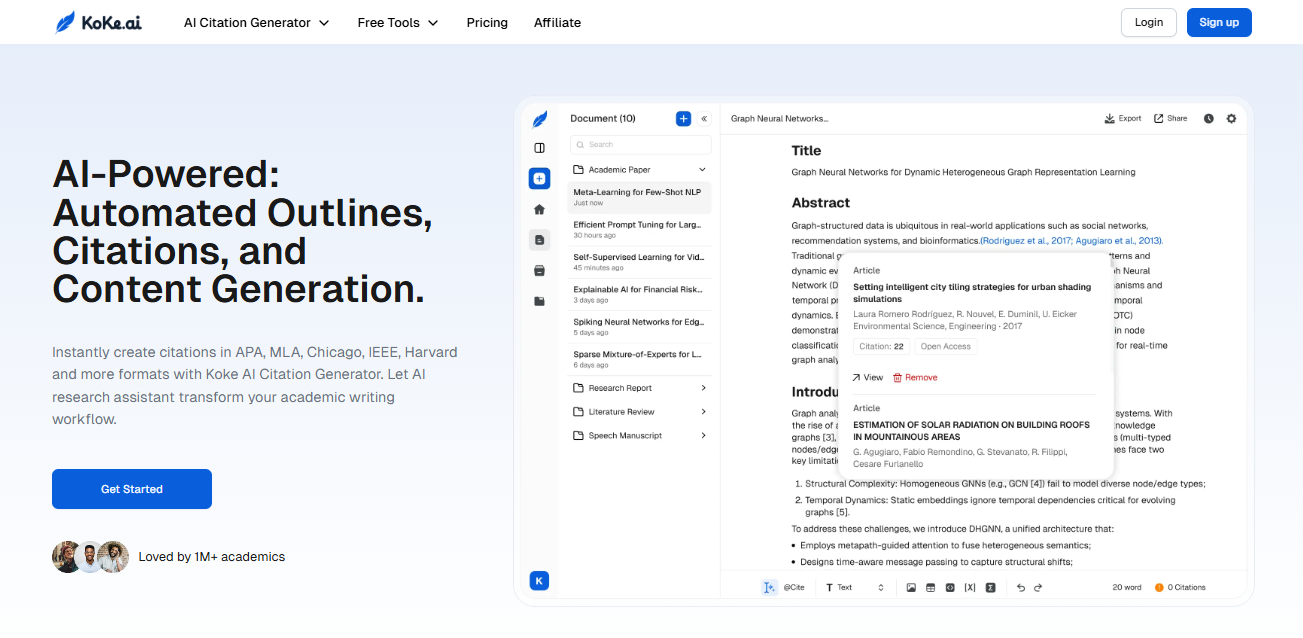This screenshot has width=1303, height=638.
Task: Select the Graph Neural Networks… document tab
Action: [780, 118]
